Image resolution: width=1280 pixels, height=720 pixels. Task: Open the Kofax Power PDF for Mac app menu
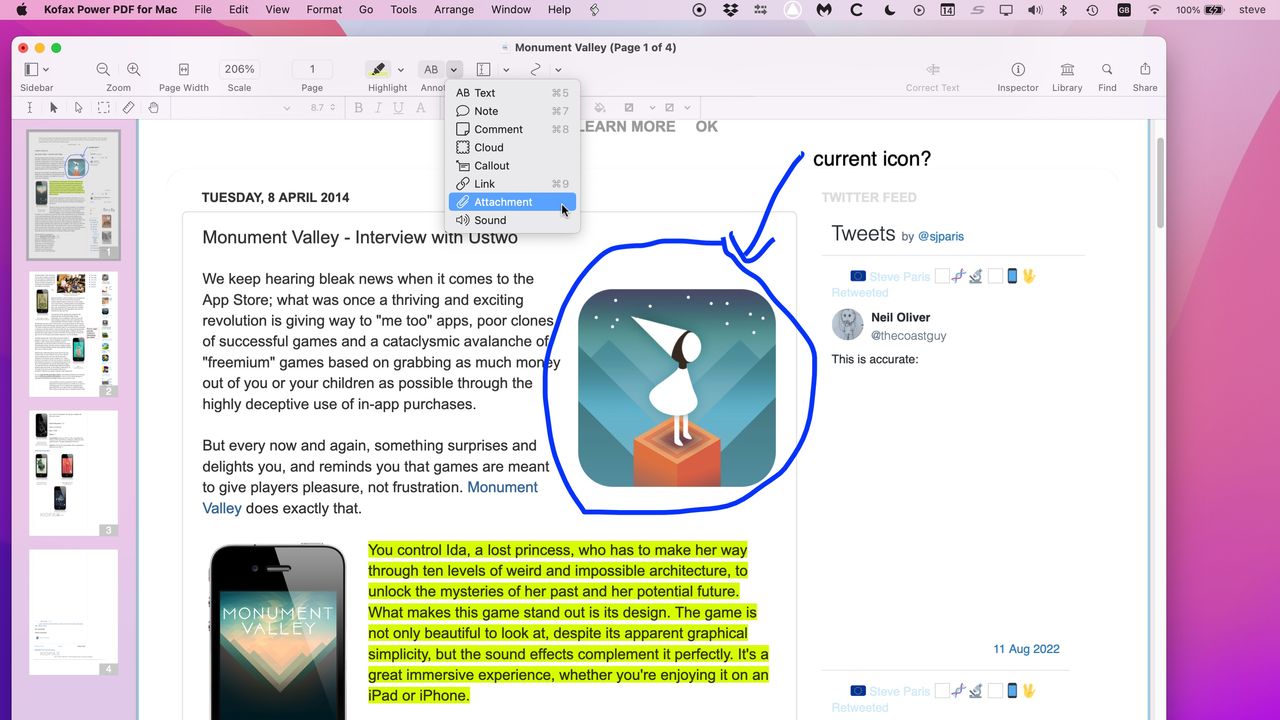[x=110, y=9]
